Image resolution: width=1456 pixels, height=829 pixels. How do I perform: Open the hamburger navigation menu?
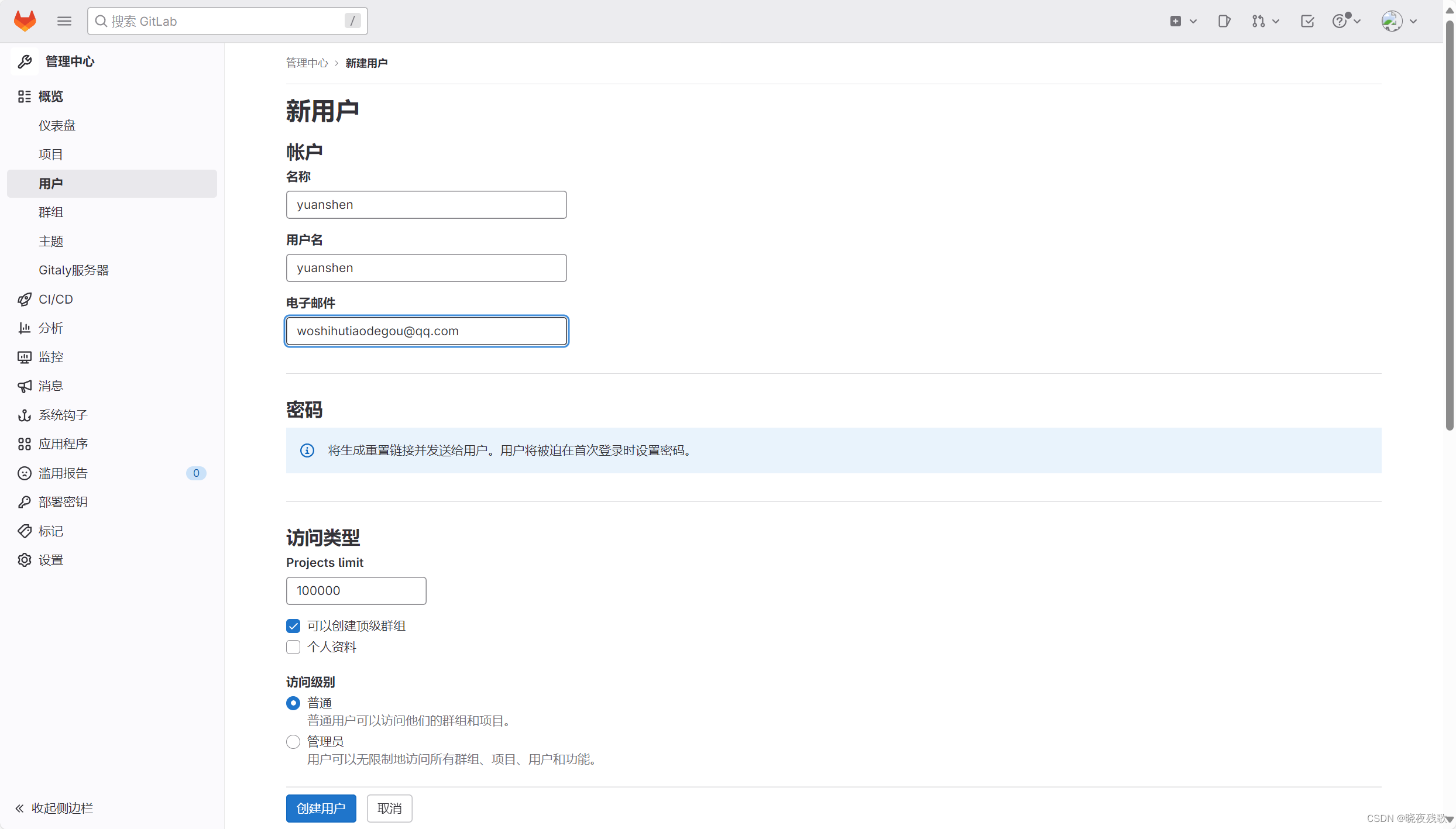[x=64, y=21]
